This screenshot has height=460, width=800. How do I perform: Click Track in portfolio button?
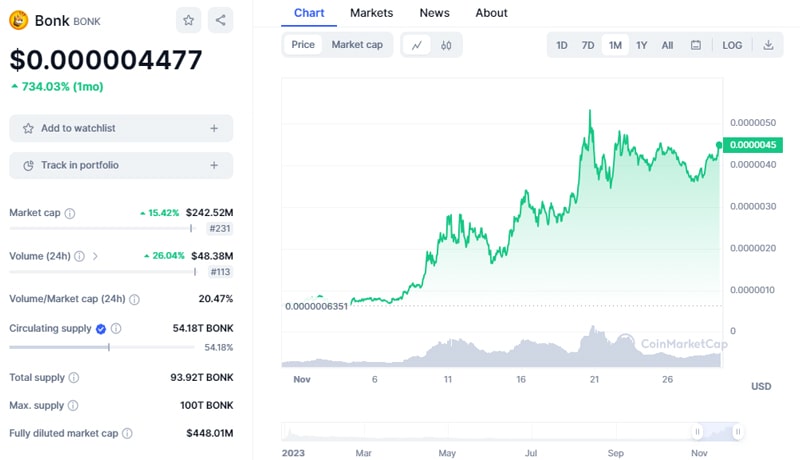[120, 165]
